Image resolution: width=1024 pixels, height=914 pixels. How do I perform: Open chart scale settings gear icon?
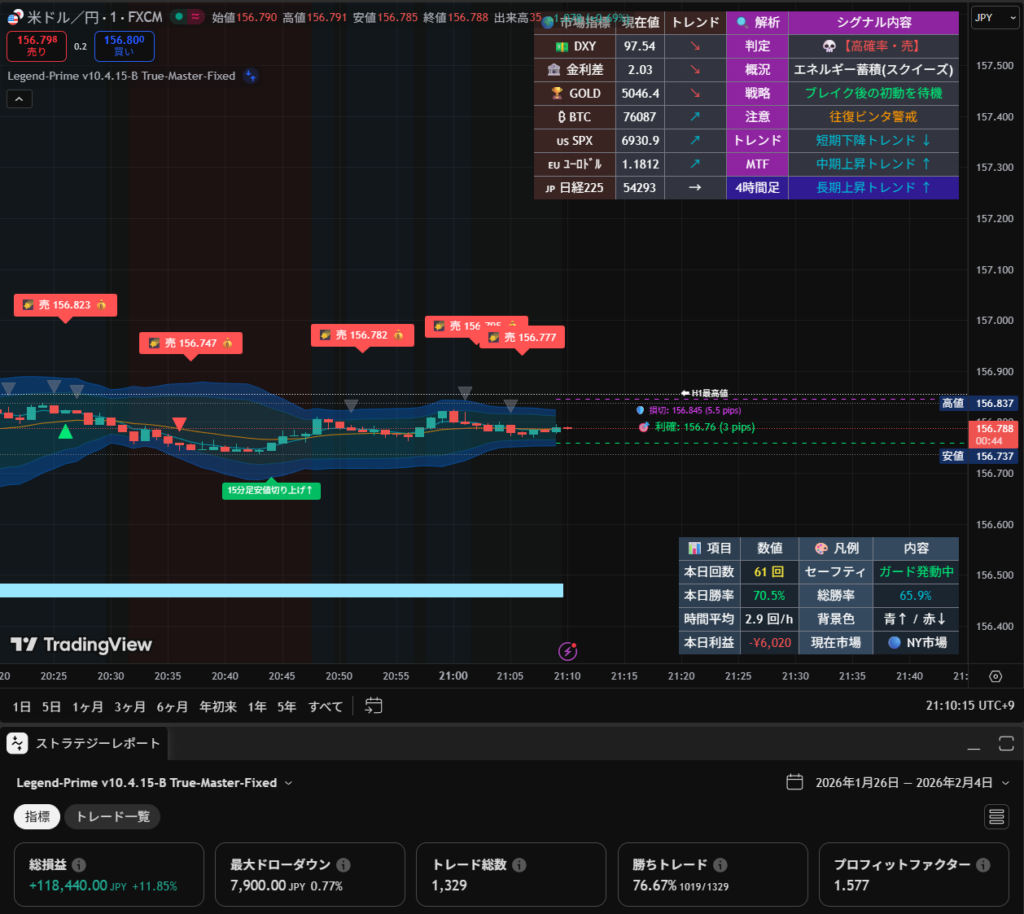click(995, 677)
